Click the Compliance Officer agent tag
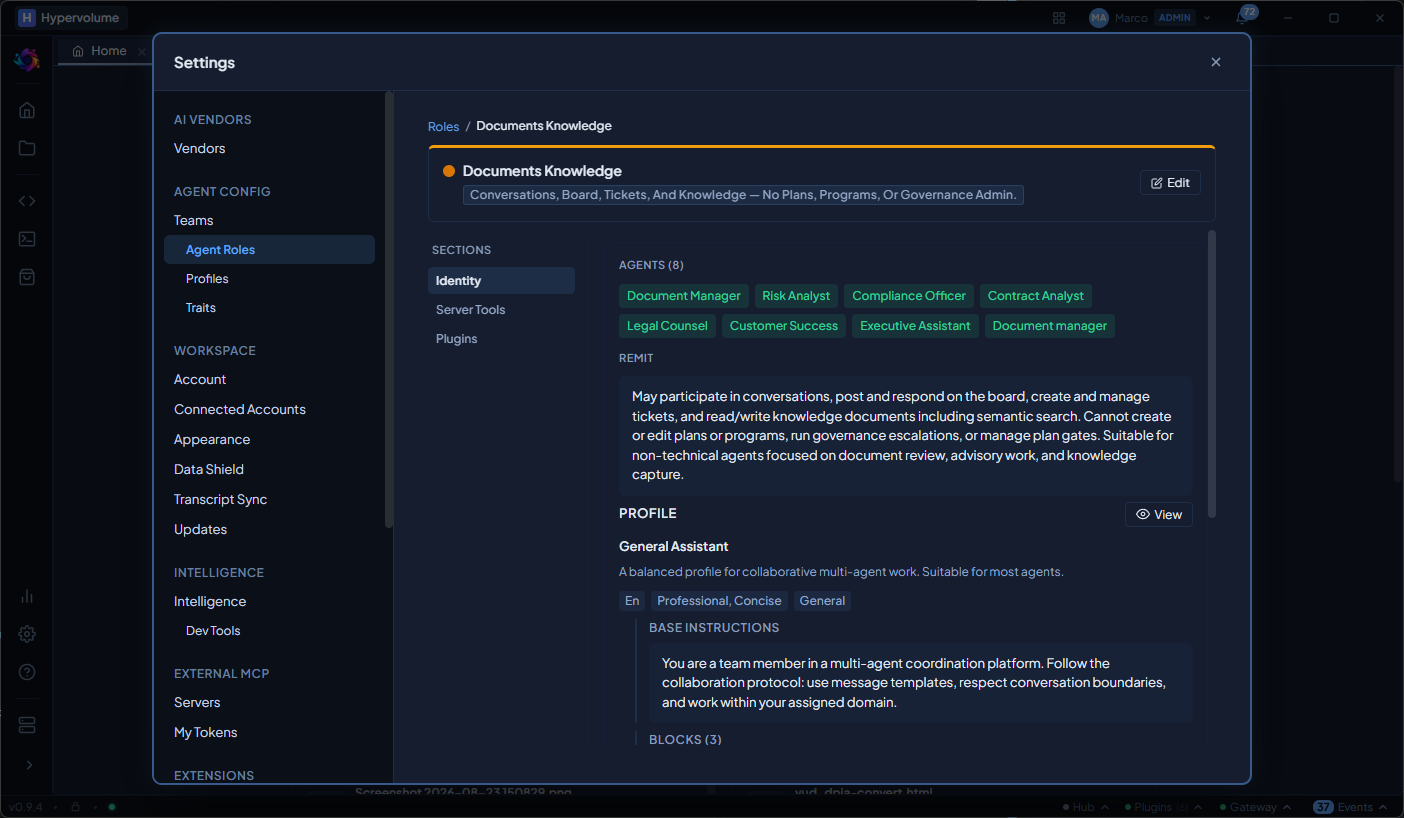Screen dimensions: 1404x818 point(909,296)
